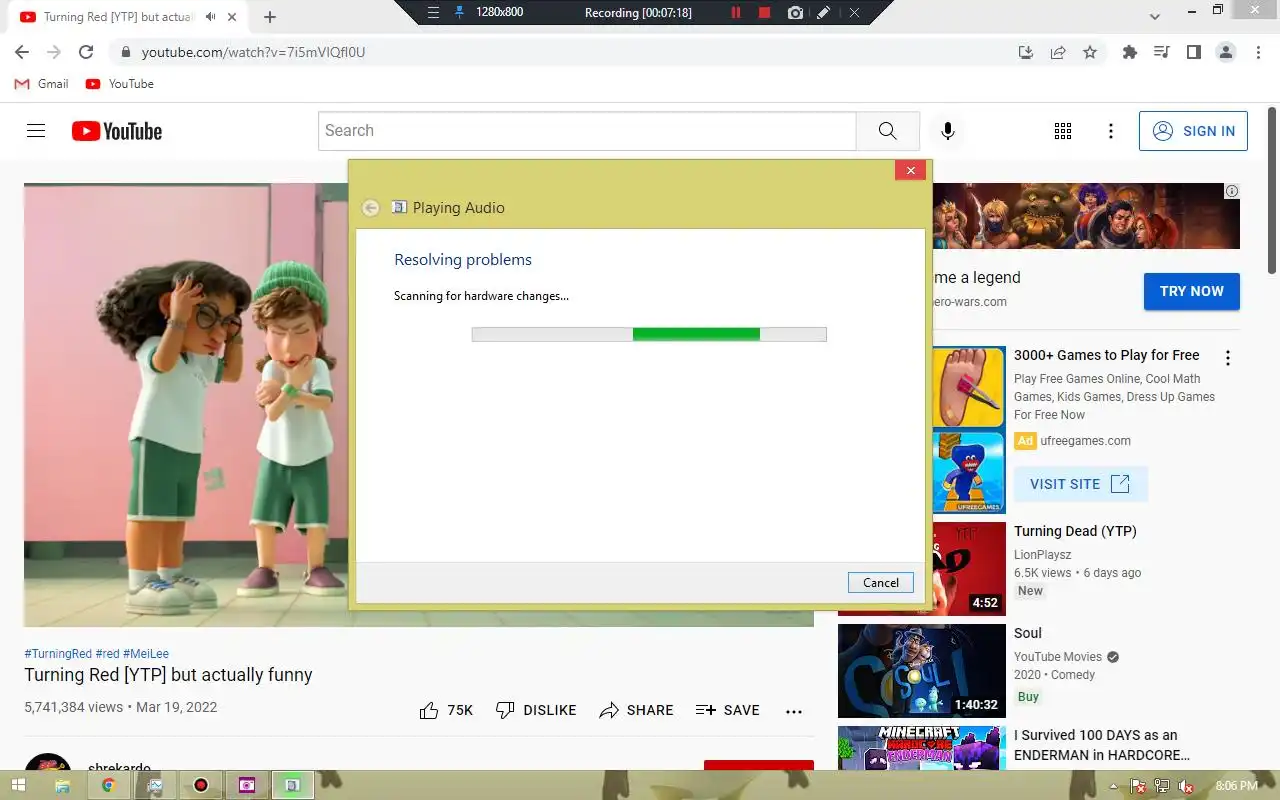Click the troubleshooter scanning progress bar
The width and height of the screenshot is (1280, 800).
coord(649,334)
